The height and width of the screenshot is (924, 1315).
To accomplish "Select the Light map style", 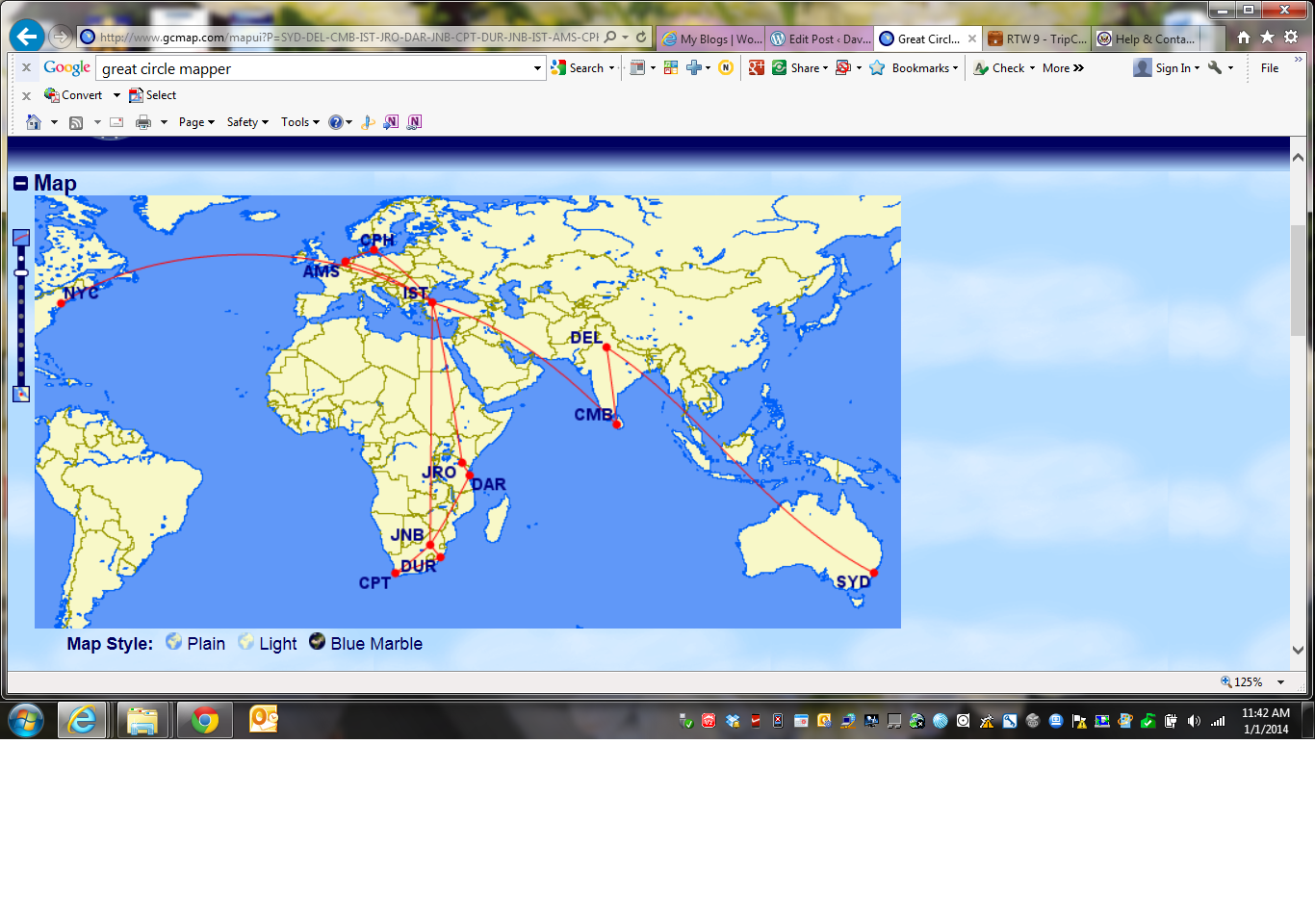I will [x=246, y=642].
